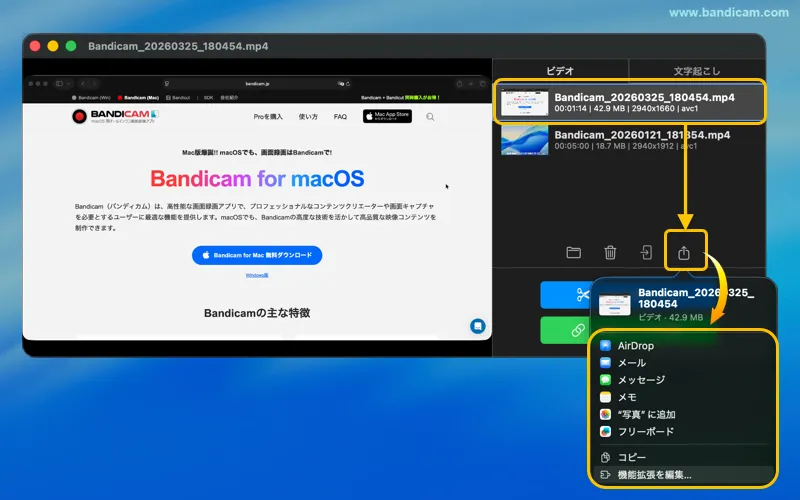Click the blue chat bubble icon in the preview
Screen dimensions: 800x500
click(x=478, y=326)
